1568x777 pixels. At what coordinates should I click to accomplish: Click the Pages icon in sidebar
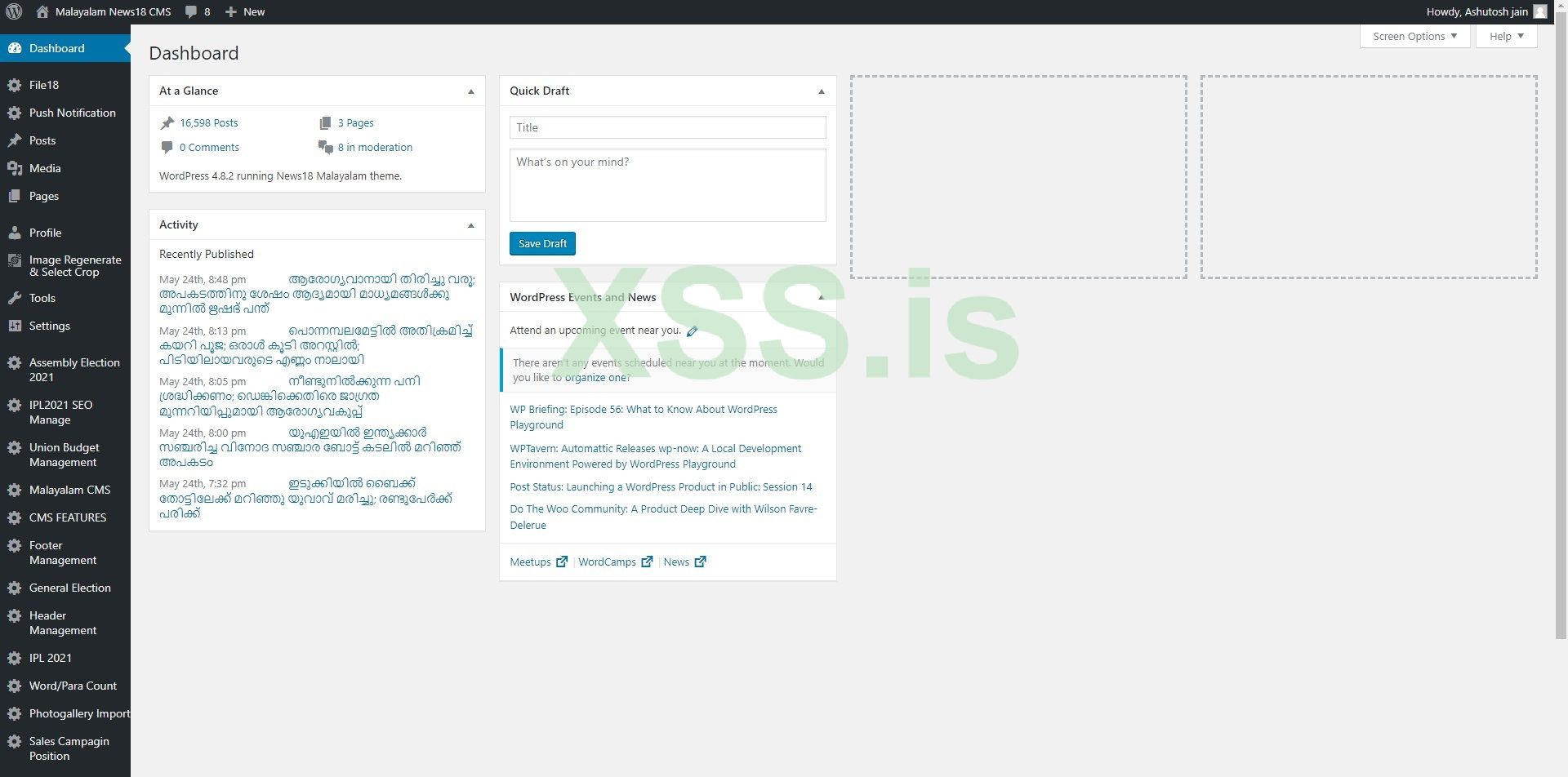tap(15, 196)
